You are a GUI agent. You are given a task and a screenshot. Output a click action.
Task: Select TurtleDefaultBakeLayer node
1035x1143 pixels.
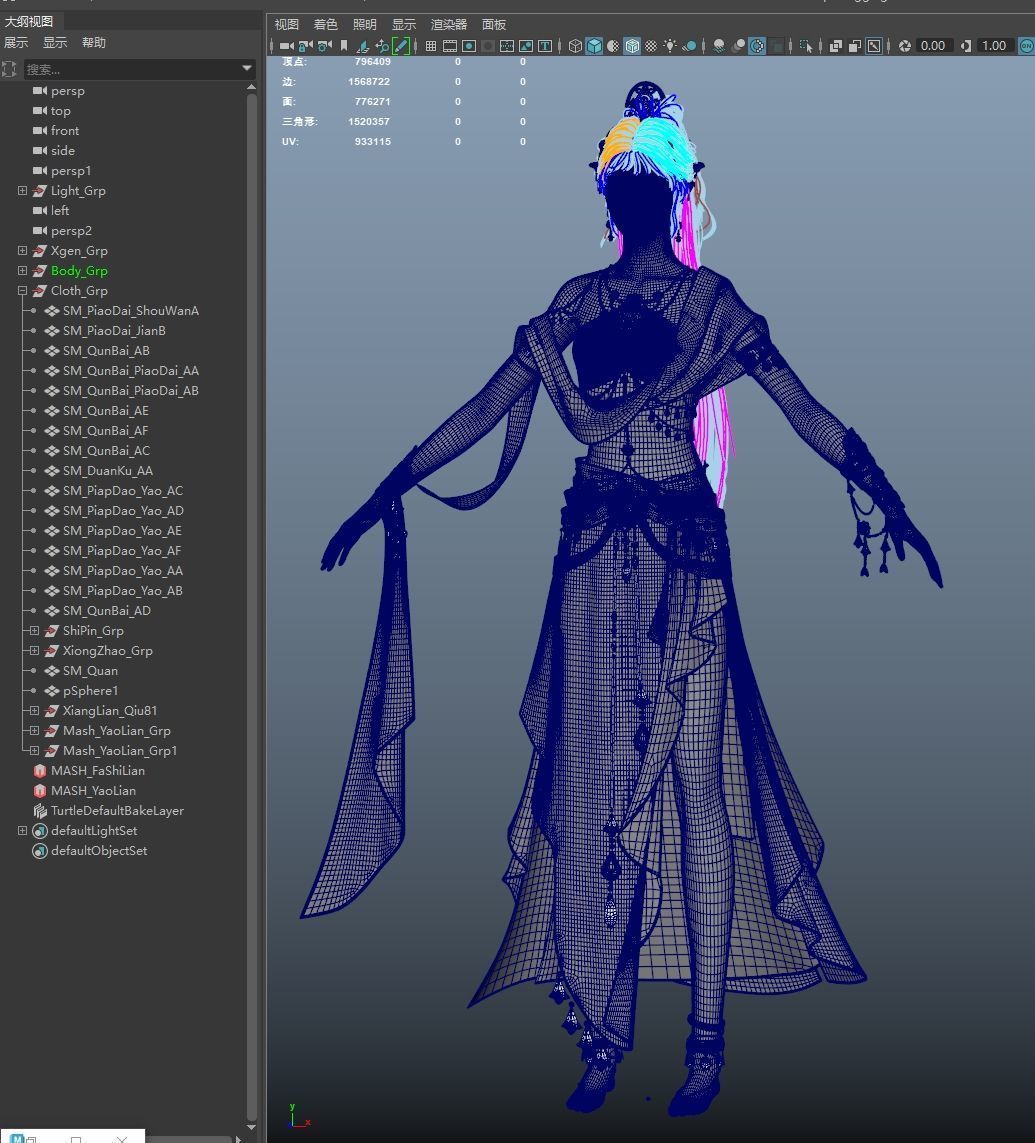tap(117, 811)
